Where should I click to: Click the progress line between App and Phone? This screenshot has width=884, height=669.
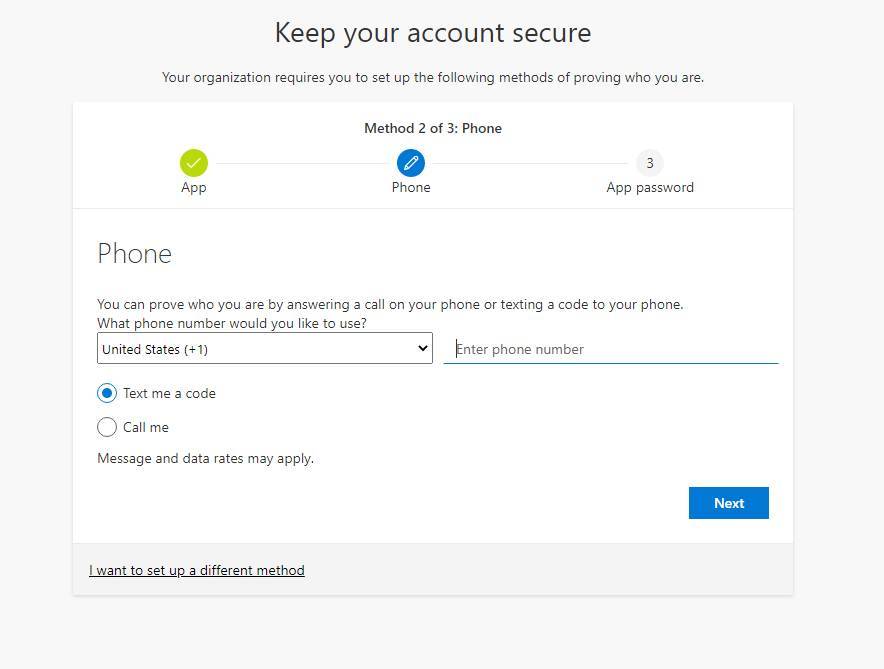[x=302, y=163]
